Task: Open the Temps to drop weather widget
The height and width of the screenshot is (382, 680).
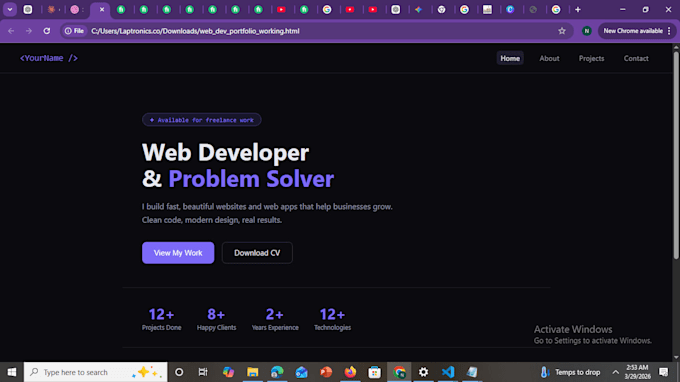Action: click(x=570, y=372)
